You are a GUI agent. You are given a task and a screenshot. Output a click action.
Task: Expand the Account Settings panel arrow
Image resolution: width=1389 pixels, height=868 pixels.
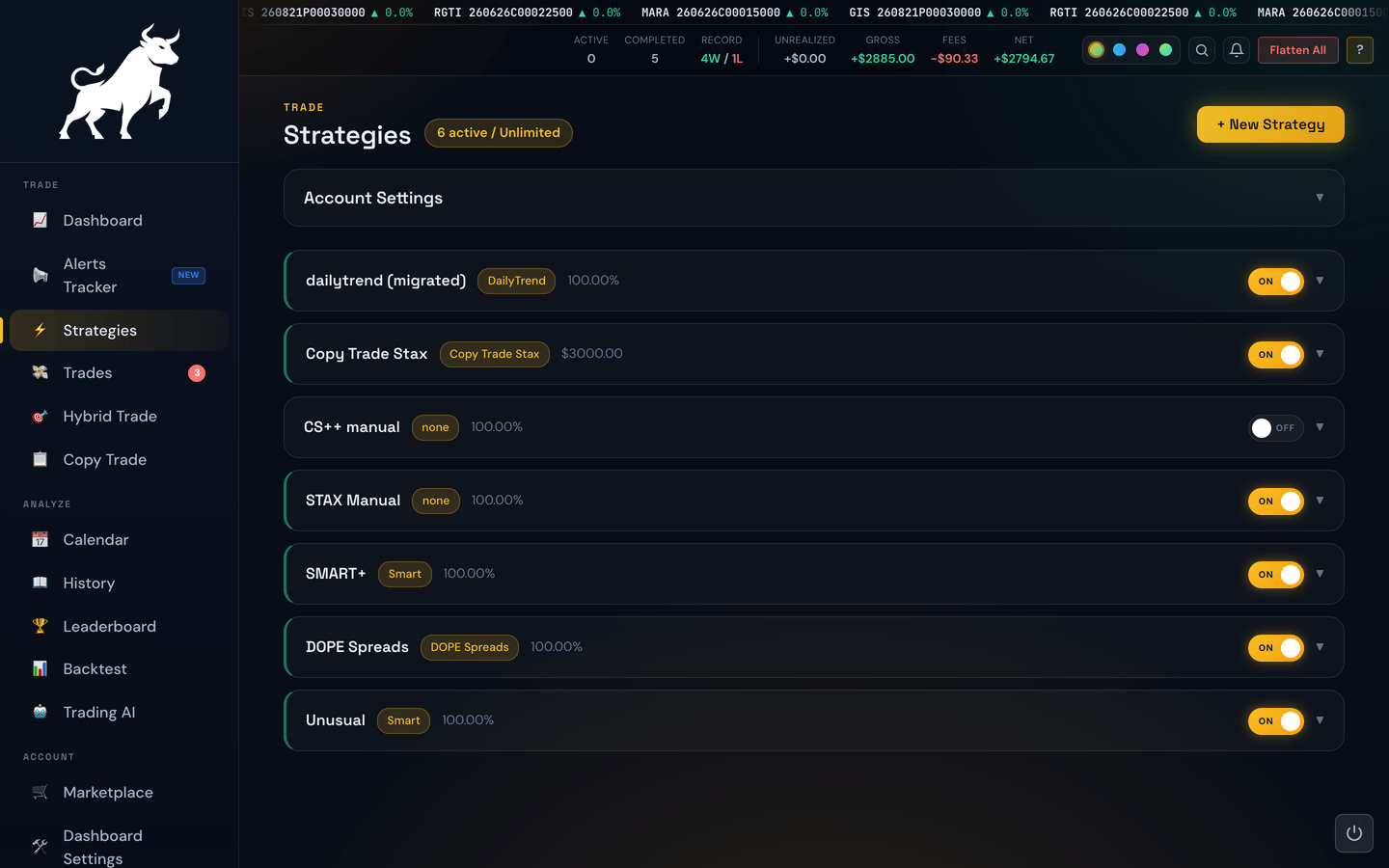click(x=1320, y=198)
